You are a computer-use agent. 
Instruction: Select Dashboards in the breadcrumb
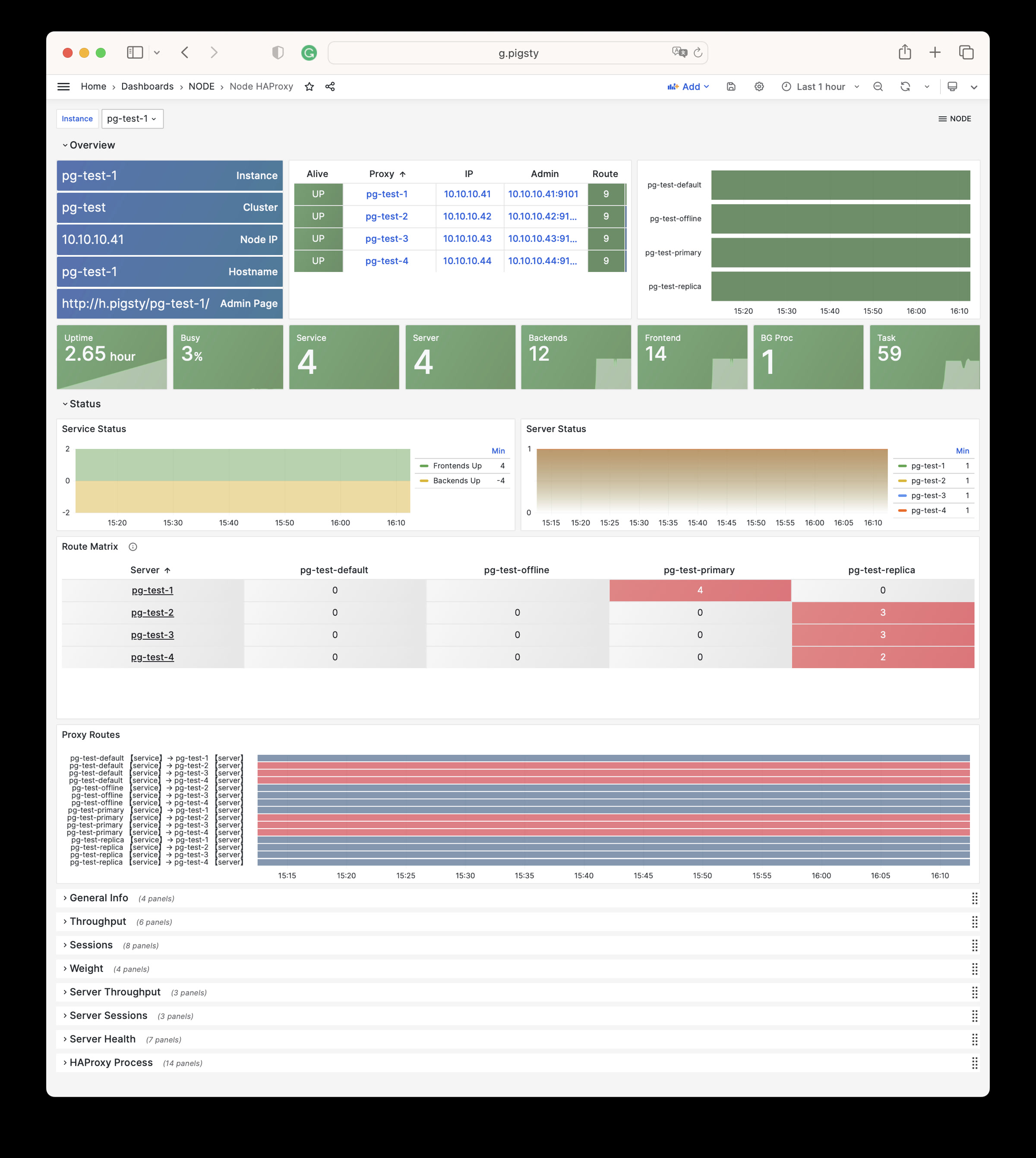(x=147, y=86)
